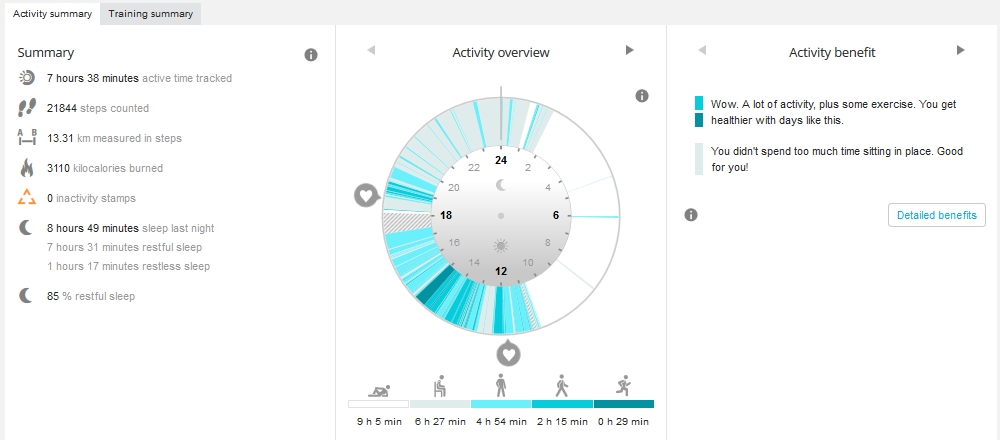Click the sitting activity icon
The height and width of the screenshot is (440, 1000).
(x=439, y=386)
